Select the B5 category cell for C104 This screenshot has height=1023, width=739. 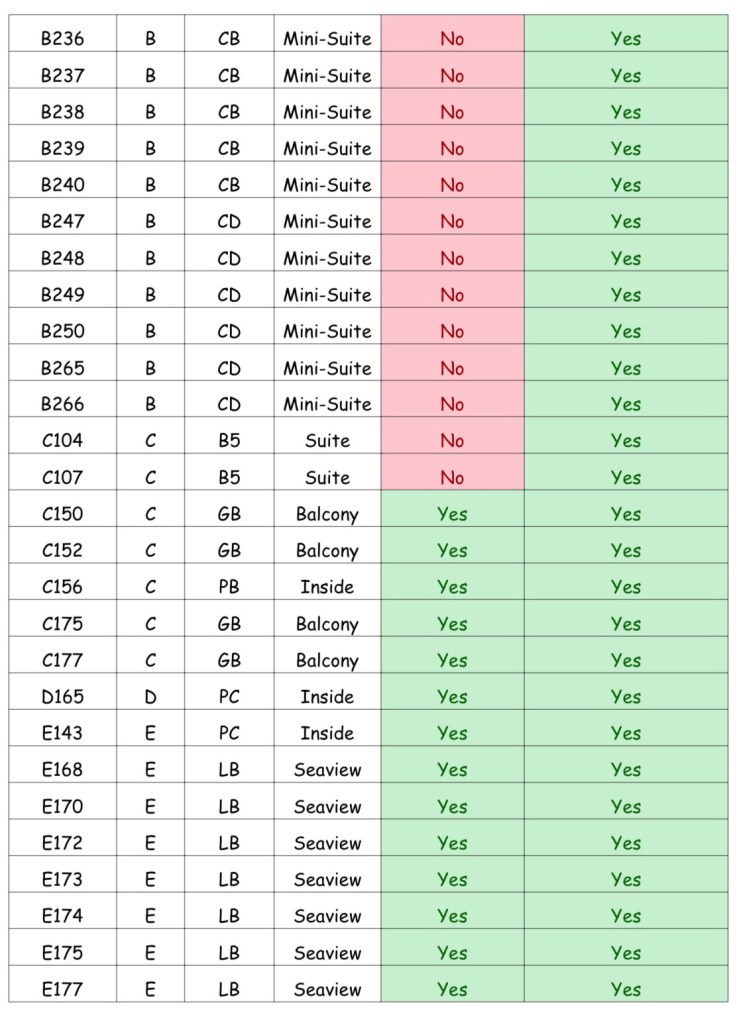point(229,441)
